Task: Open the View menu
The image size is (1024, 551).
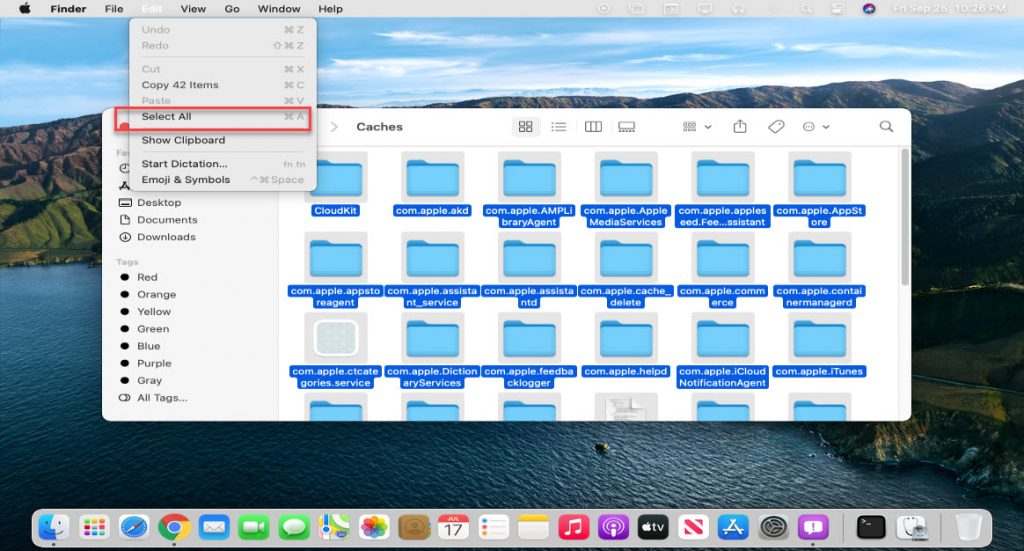Action: pyautogui.click(x=193, y=8)
